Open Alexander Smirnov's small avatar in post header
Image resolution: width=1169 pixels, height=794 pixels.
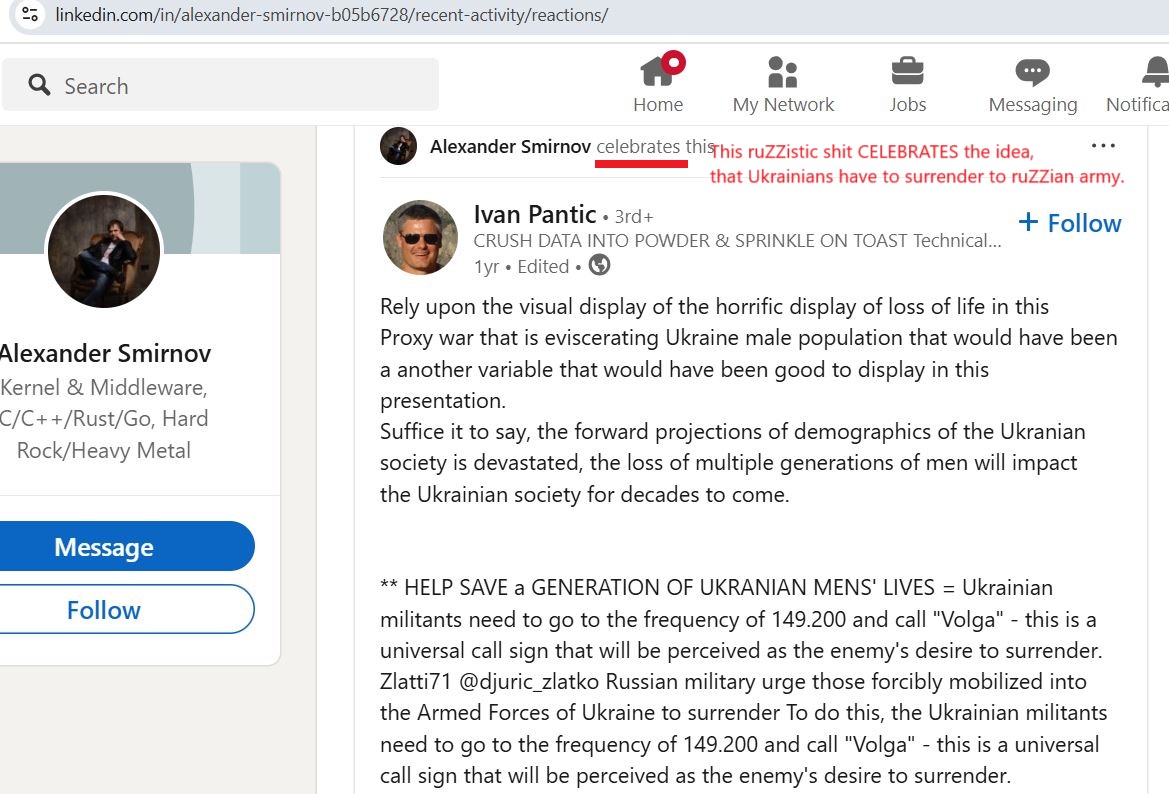click(x=398, y=146)
